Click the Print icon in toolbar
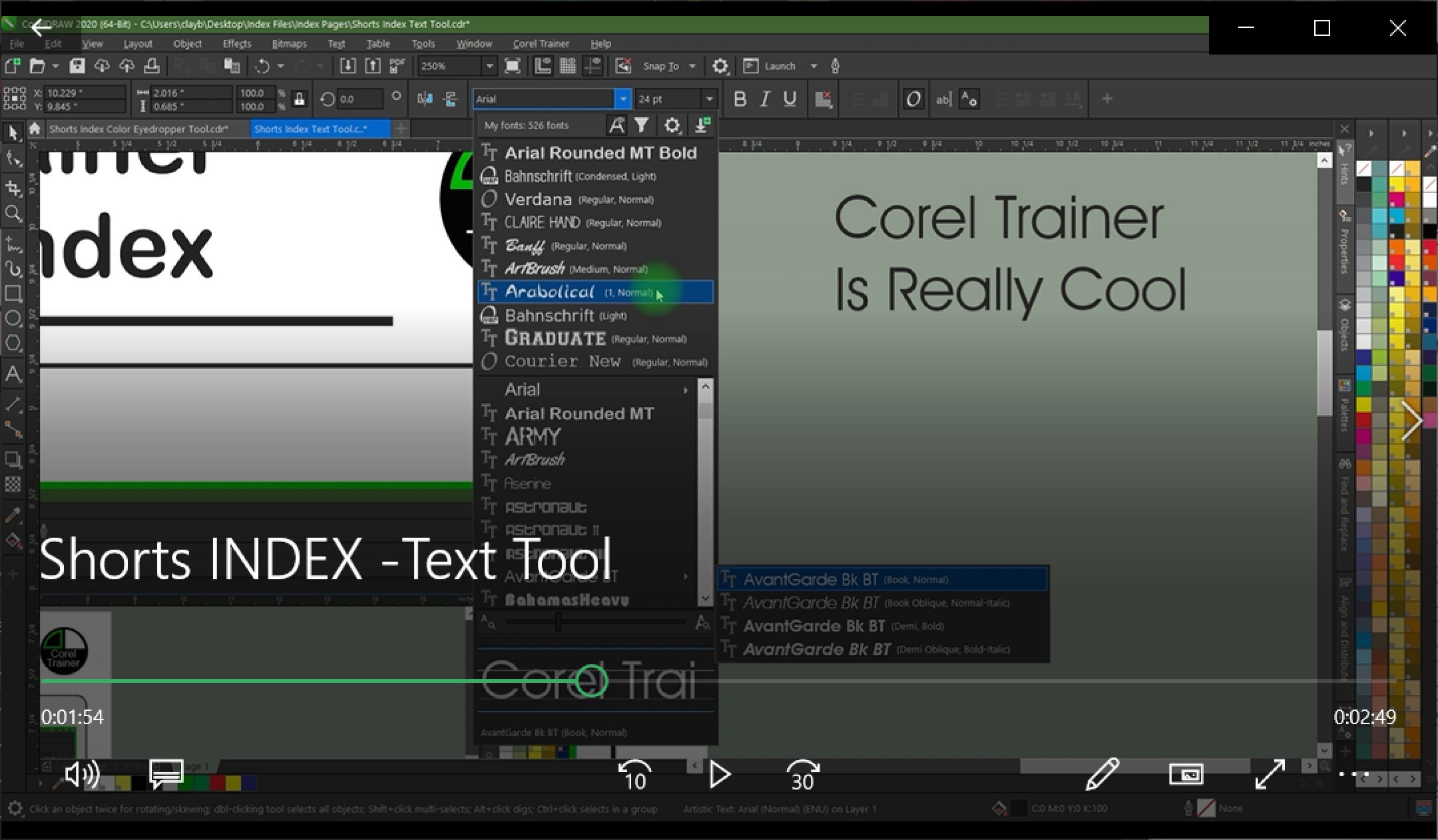Screen dimensions: 1438x840 tap(151, 66)
